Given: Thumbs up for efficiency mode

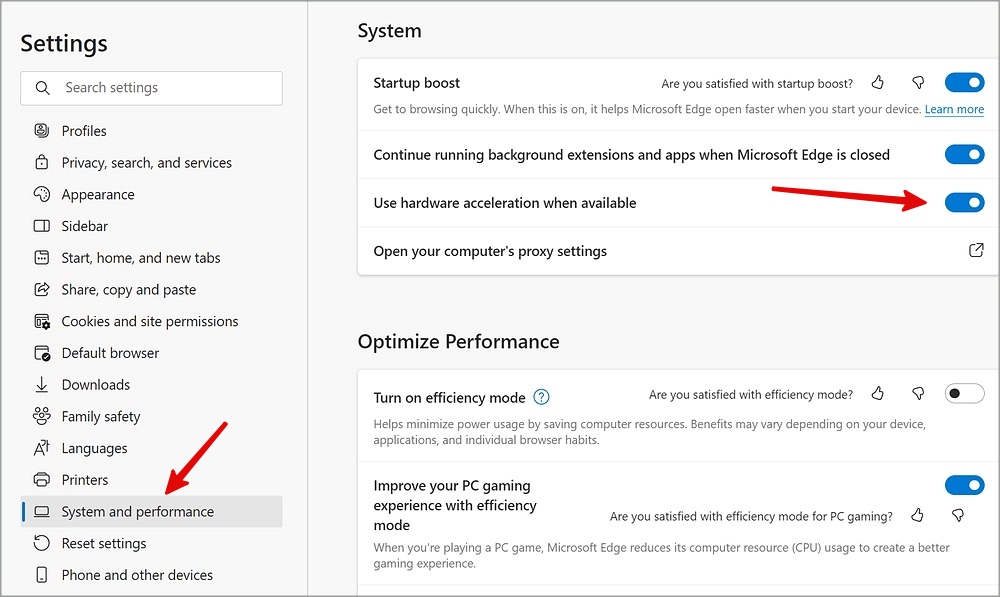Looking at the screenshot, I should [878, 394].
